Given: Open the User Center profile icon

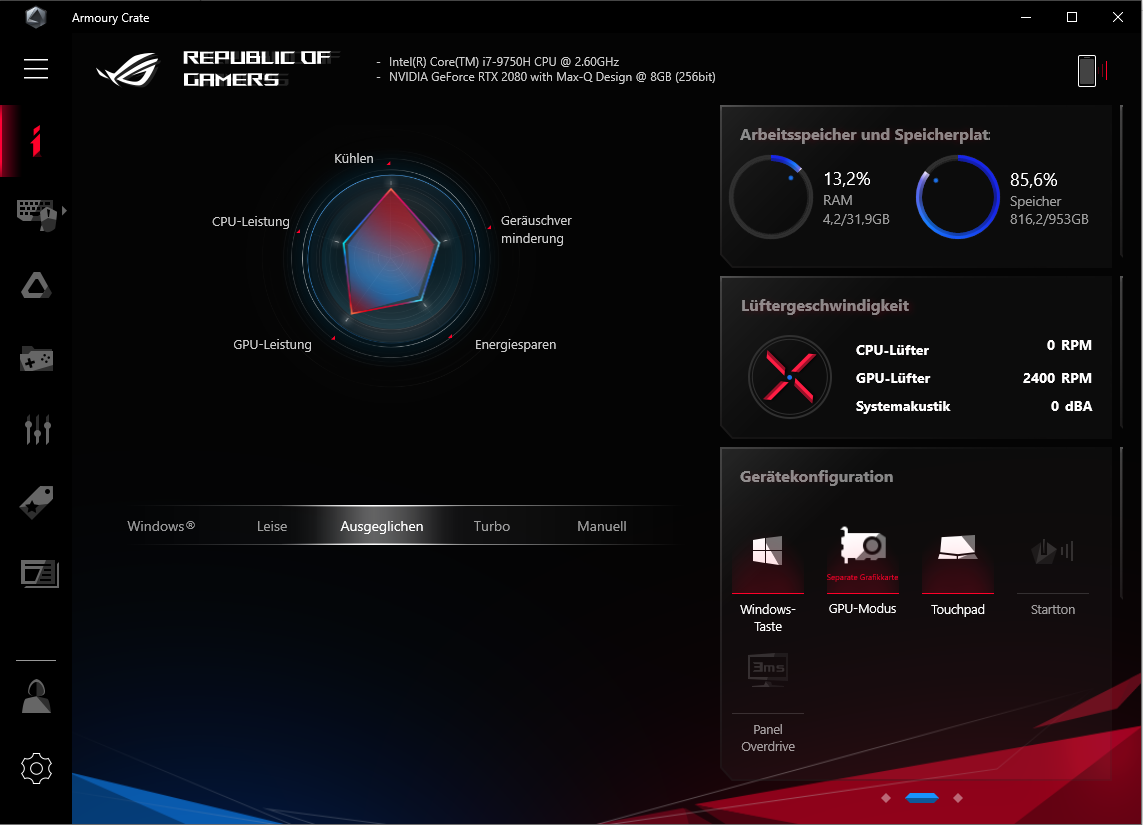Looking at the screenshot, I should 36,696.
